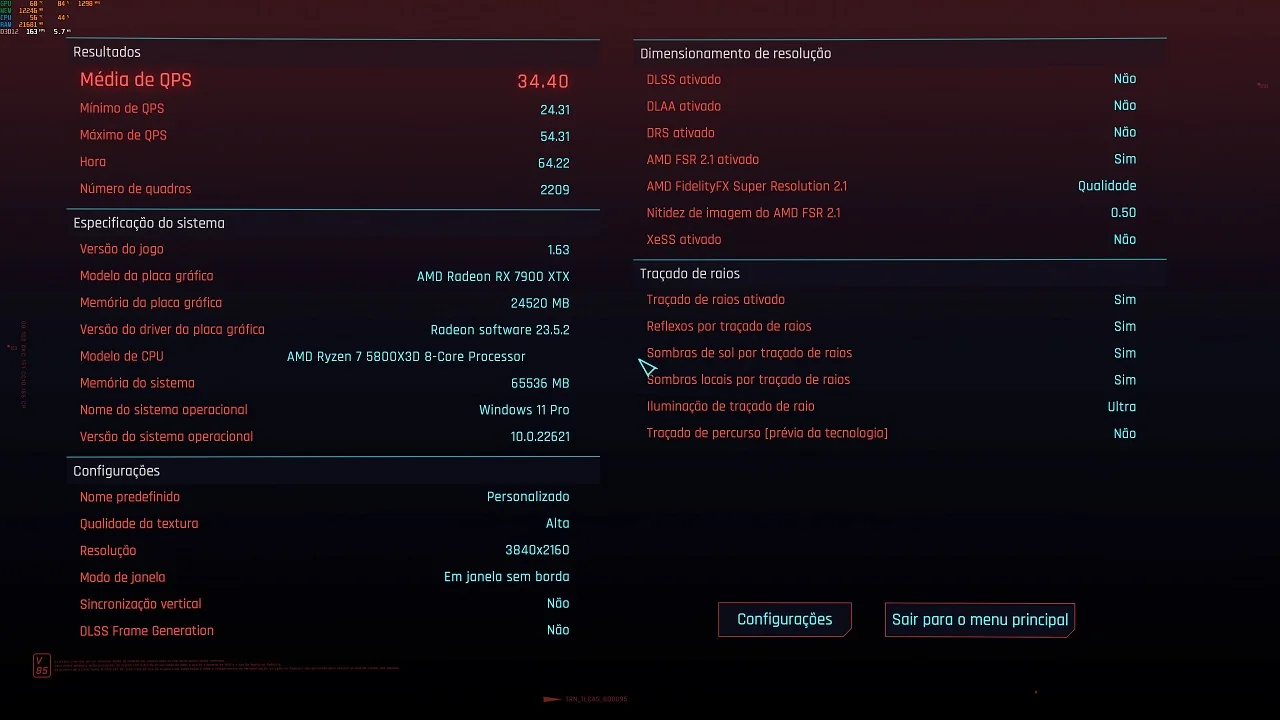Click the DLAA ativado label

pos(684,106)
